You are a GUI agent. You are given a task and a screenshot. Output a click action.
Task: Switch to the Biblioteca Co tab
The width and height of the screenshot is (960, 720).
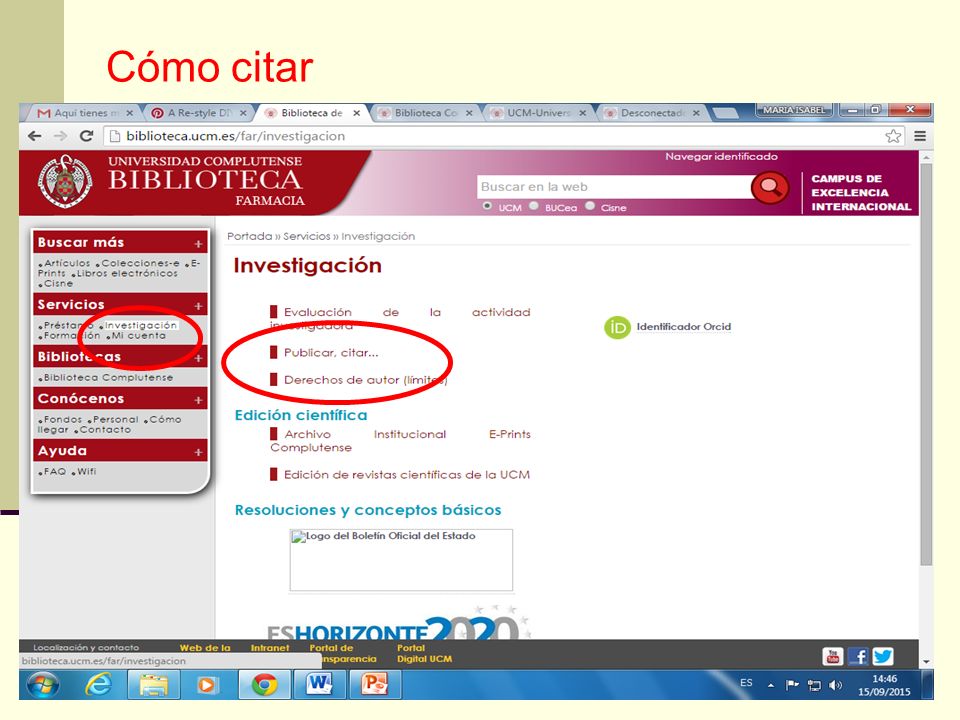tap(426, 113)
